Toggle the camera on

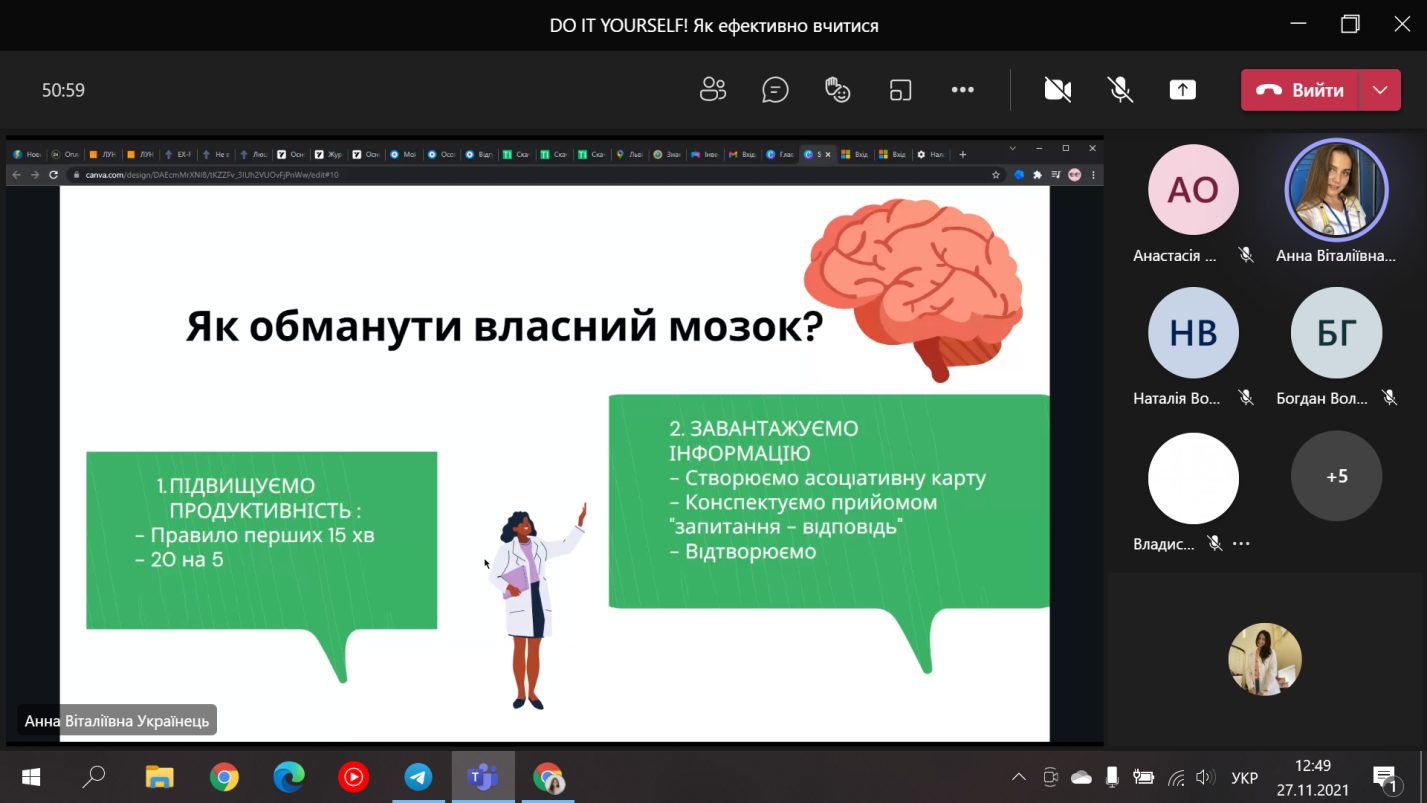click(x=1057, y=90)
